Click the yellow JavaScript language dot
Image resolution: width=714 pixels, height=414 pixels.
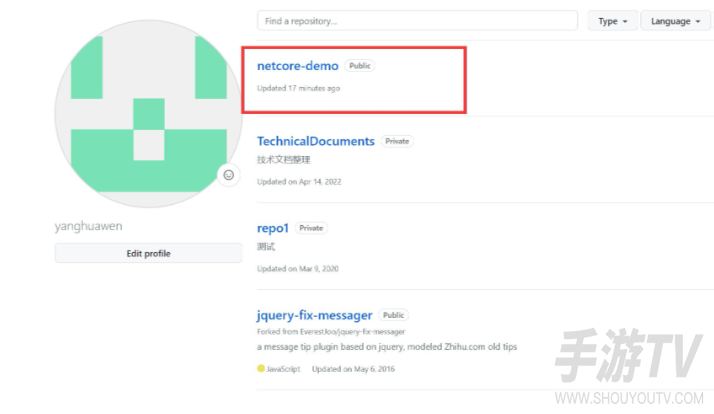(261, 368)
